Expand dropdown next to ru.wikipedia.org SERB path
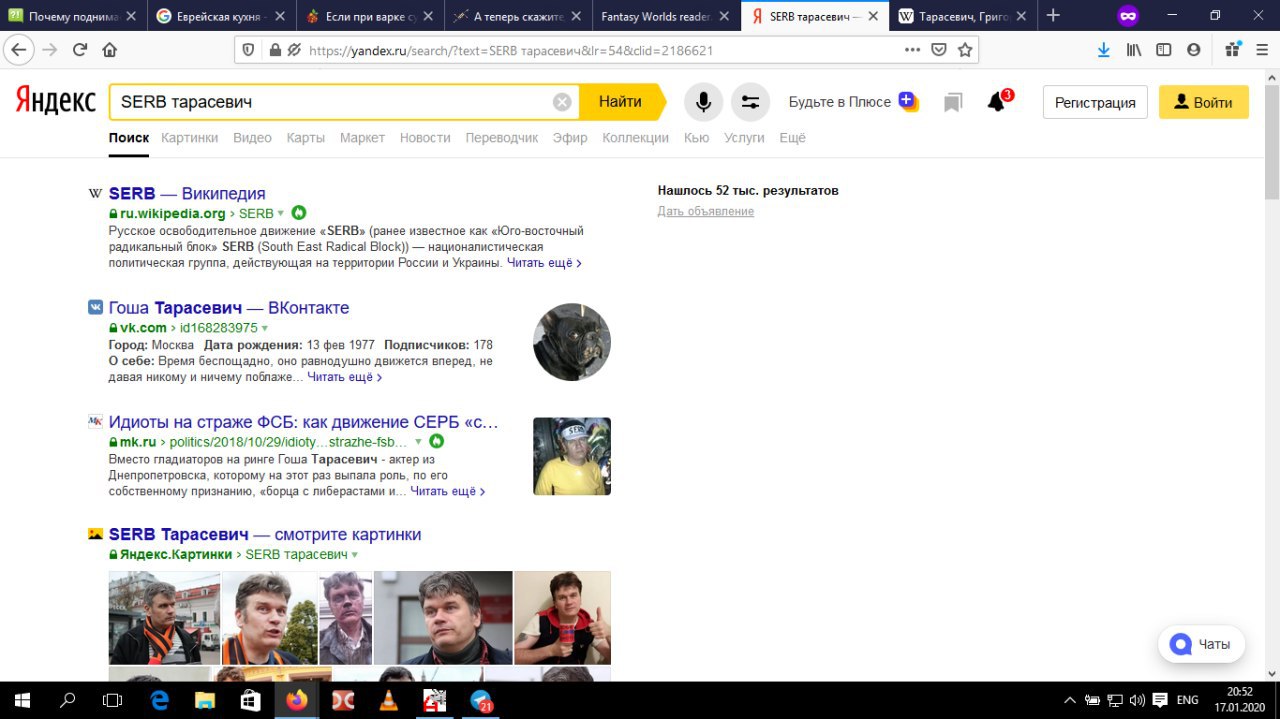 click(281, 213)
